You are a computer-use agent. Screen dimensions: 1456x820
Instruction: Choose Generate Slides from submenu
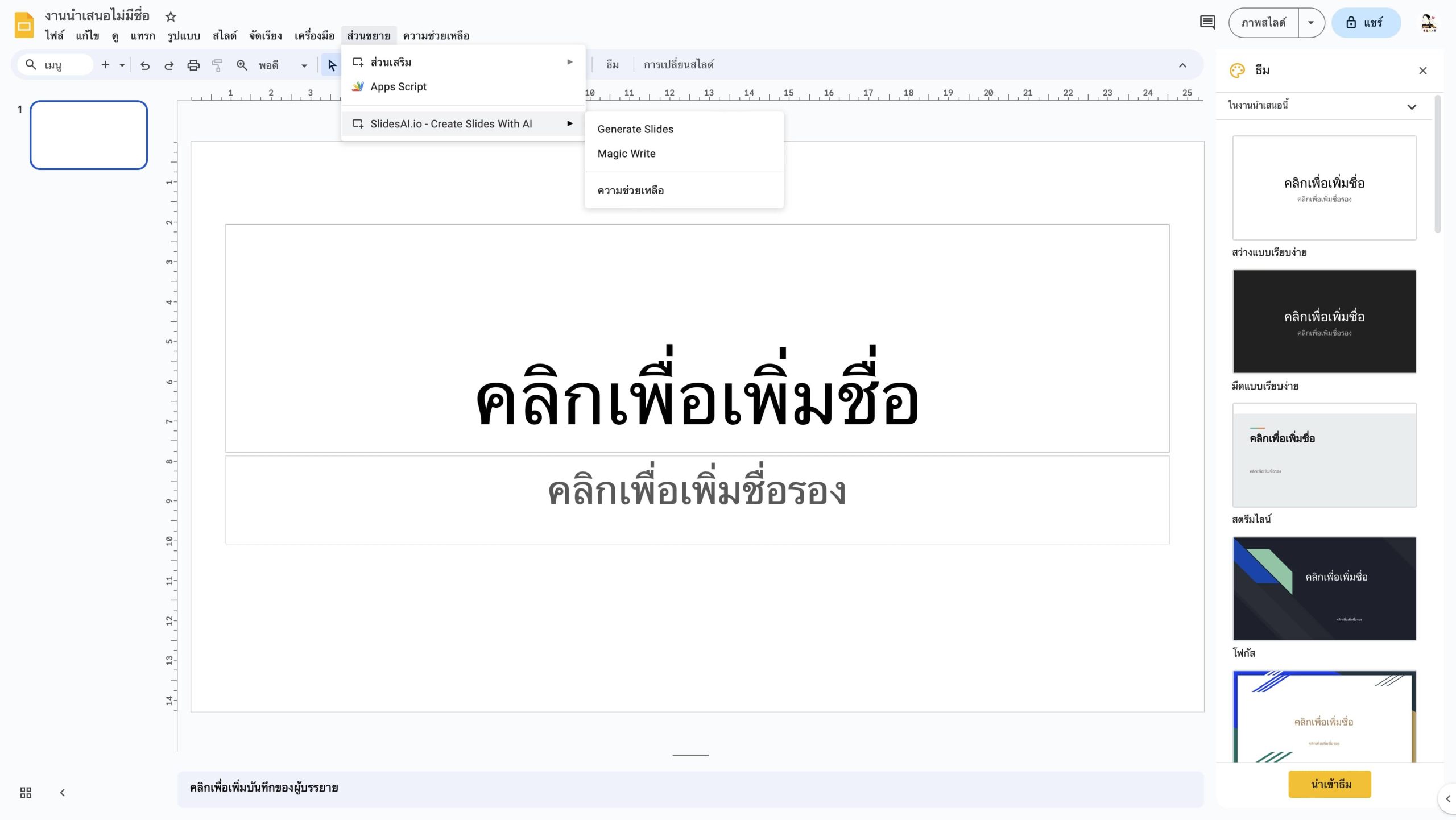tap(635, 129)
